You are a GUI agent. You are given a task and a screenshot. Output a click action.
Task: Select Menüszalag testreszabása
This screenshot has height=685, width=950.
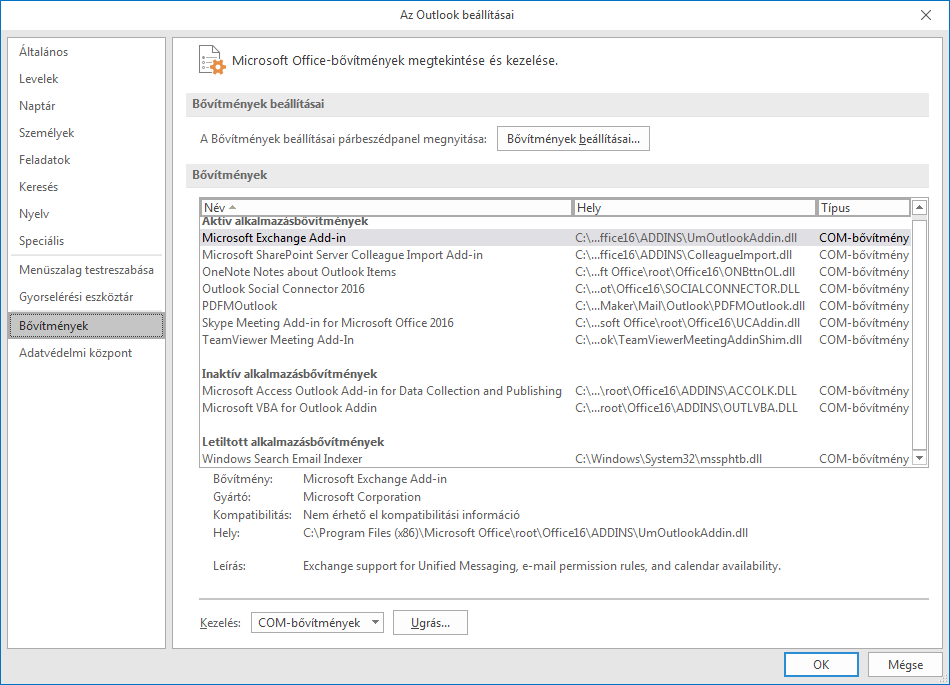86,270
